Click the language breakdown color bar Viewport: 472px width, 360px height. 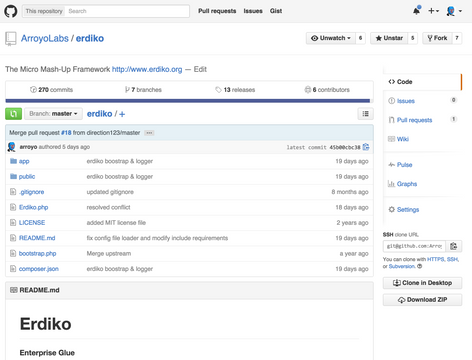tap(188, 101)
